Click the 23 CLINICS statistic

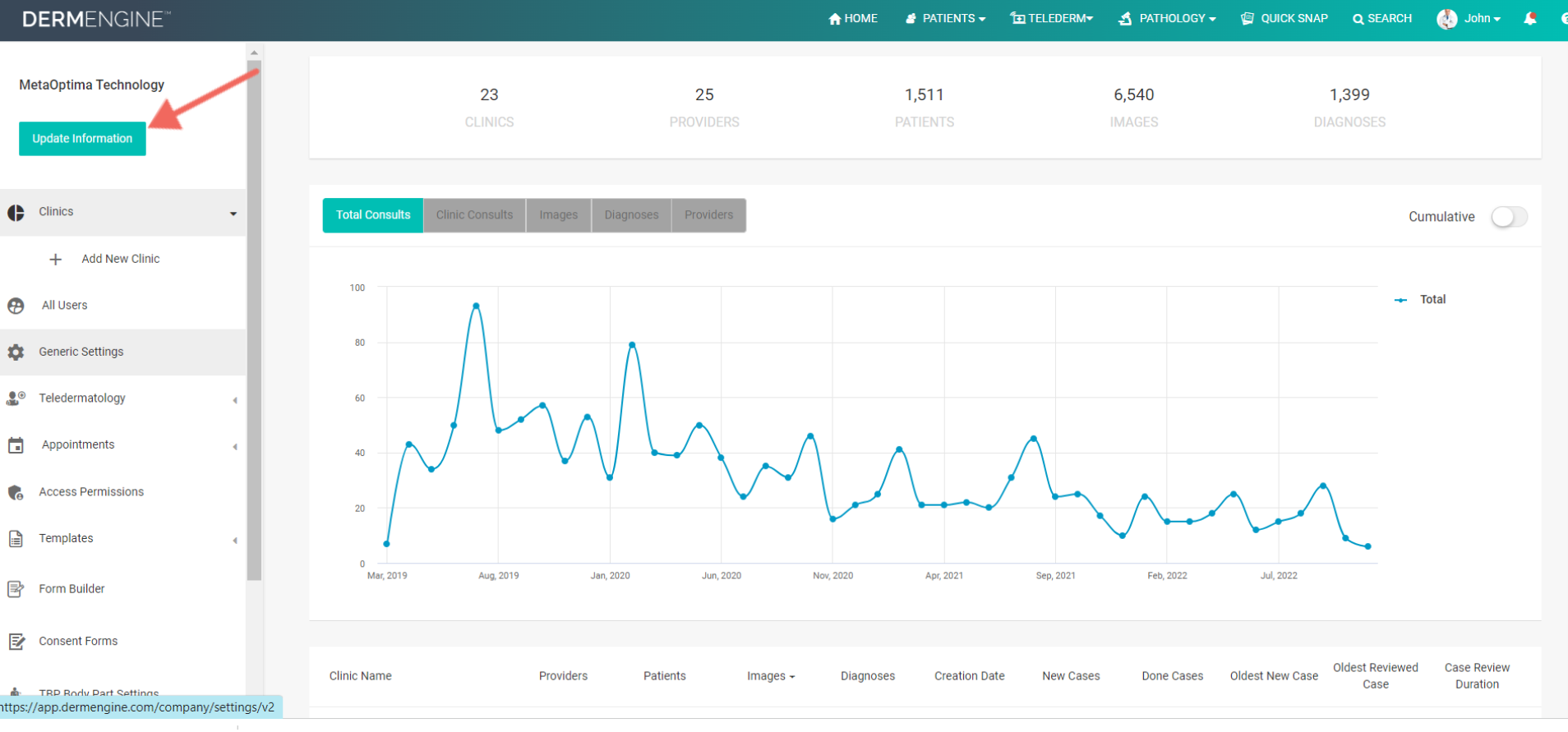(x=489, y=108)
